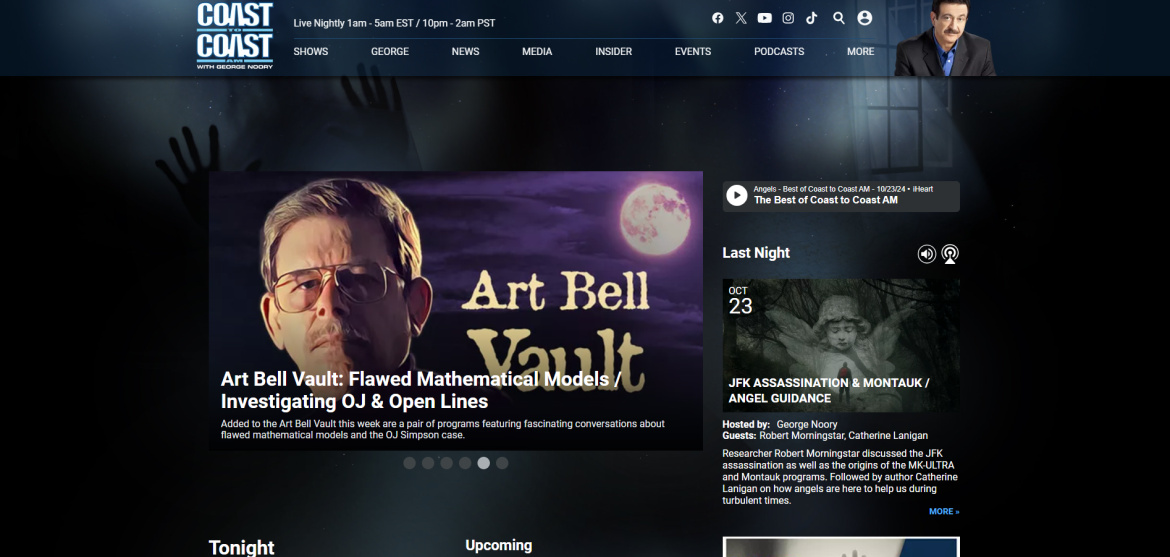Click George Noory's header portrait
This screenshot has width=1170, height=557.
coord(945,38)
